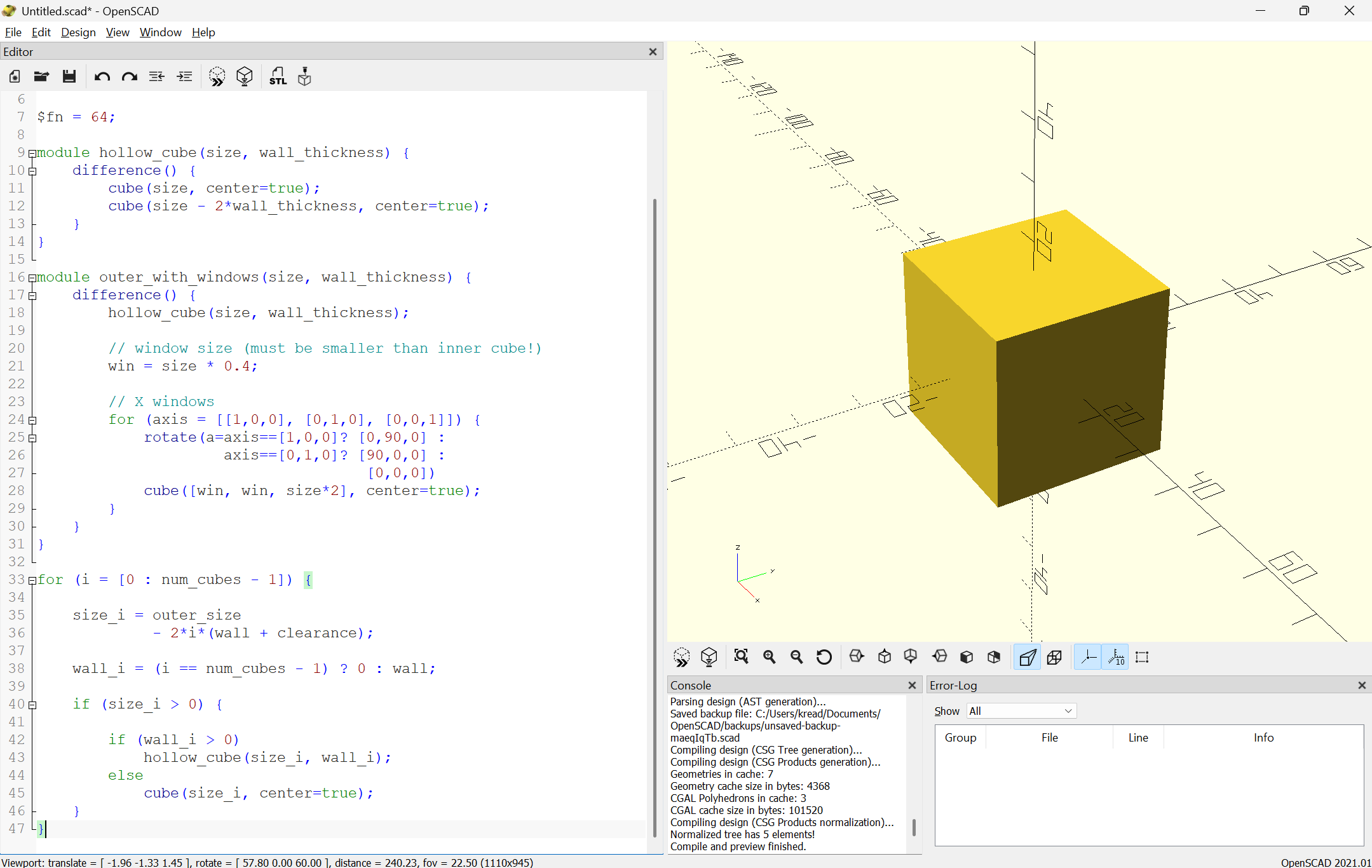The width and height of the screenshot is (1372, 868).
Task: Reset the viewport camera view
Action: pyautogui.click(x=823, y=656)
